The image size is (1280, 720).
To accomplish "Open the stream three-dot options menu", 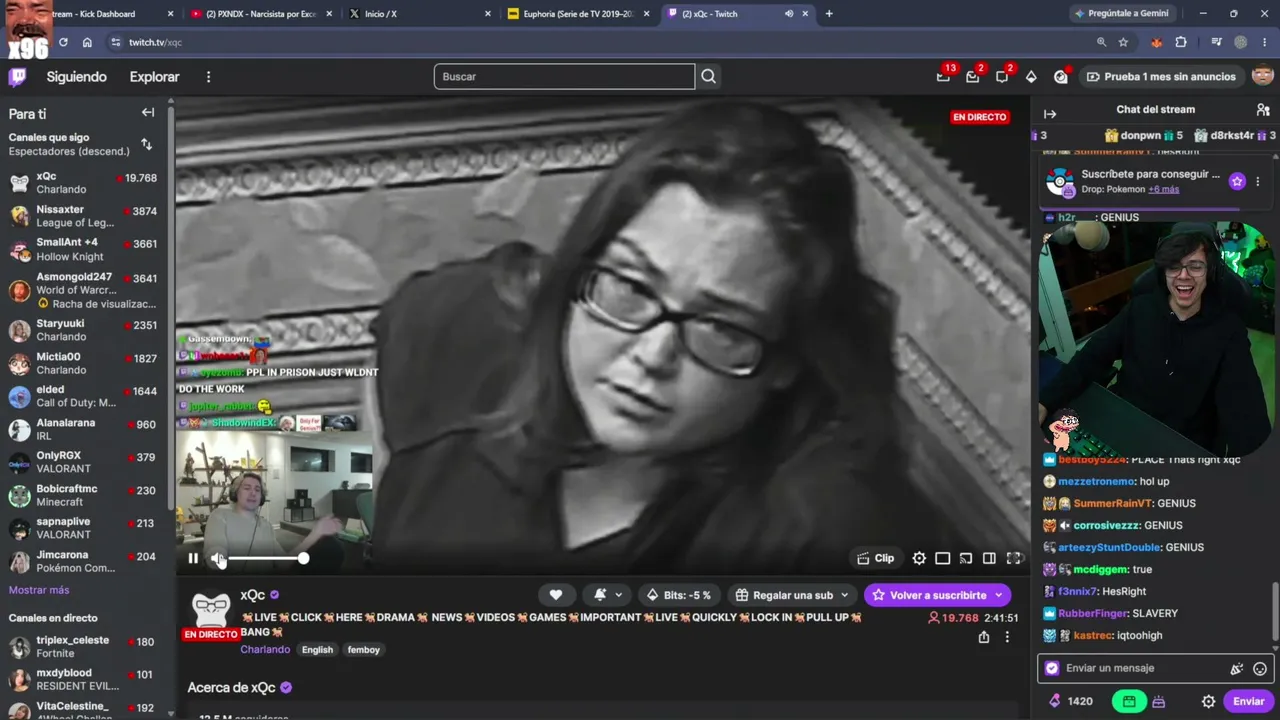I will coord(1007,637).
